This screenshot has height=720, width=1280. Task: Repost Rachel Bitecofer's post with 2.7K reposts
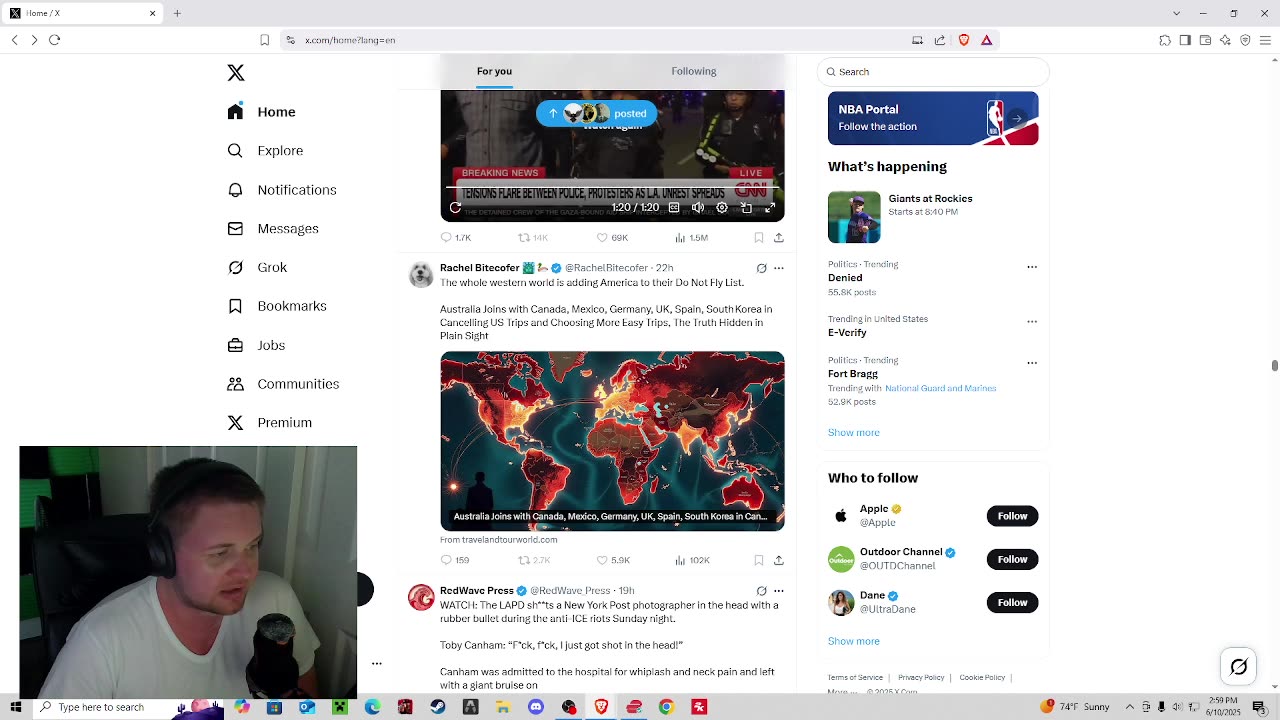point(534,561)
